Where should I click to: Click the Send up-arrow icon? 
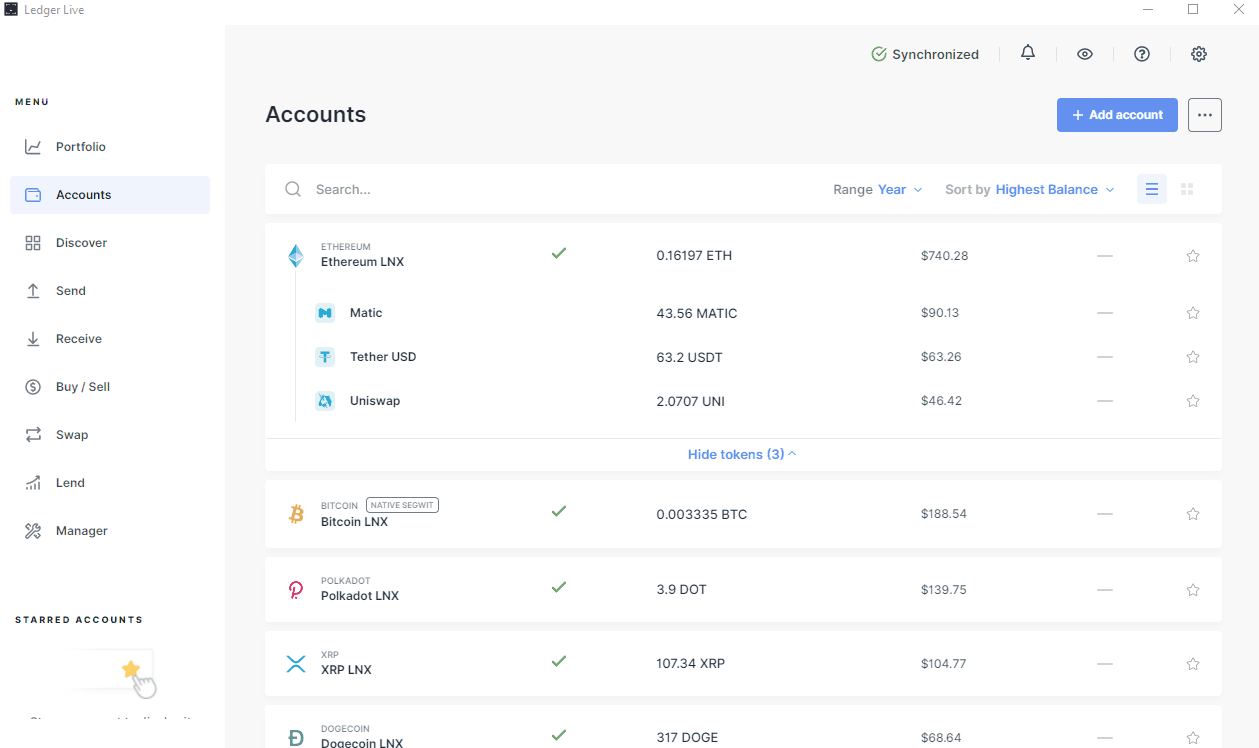33,291
